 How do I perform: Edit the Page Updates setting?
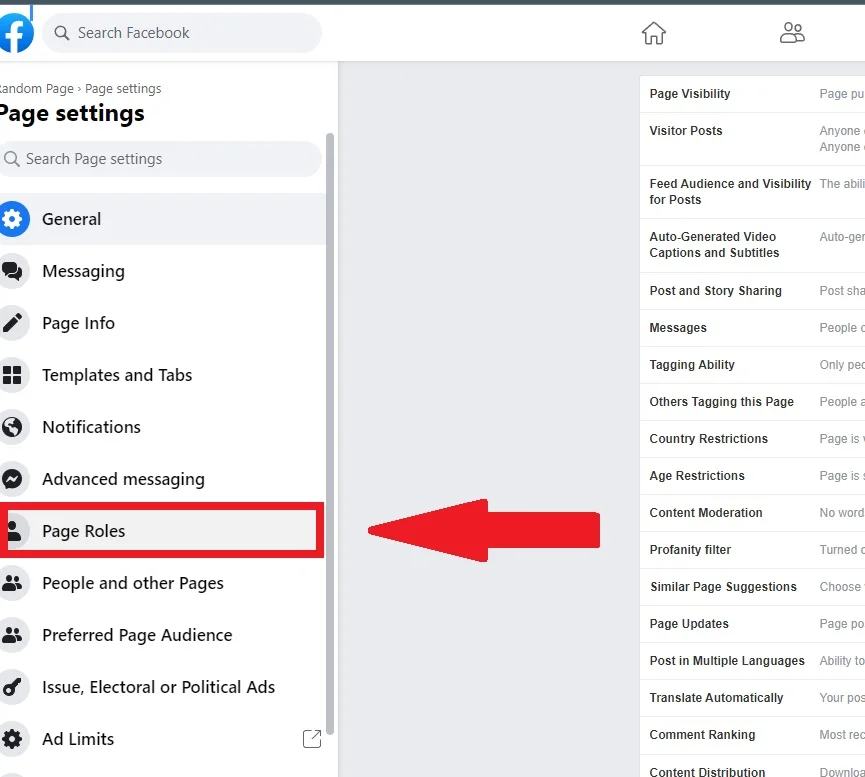coord(752,624)
